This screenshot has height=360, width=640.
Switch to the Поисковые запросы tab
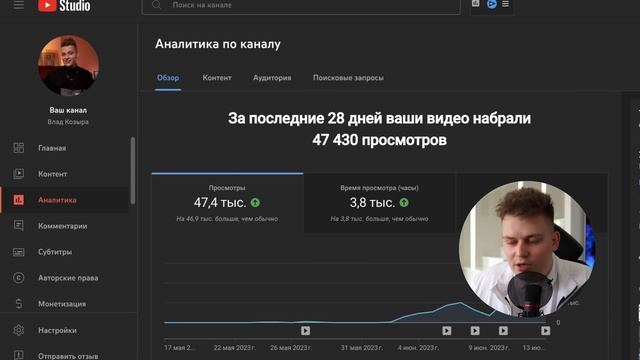[x=348, y=78]
